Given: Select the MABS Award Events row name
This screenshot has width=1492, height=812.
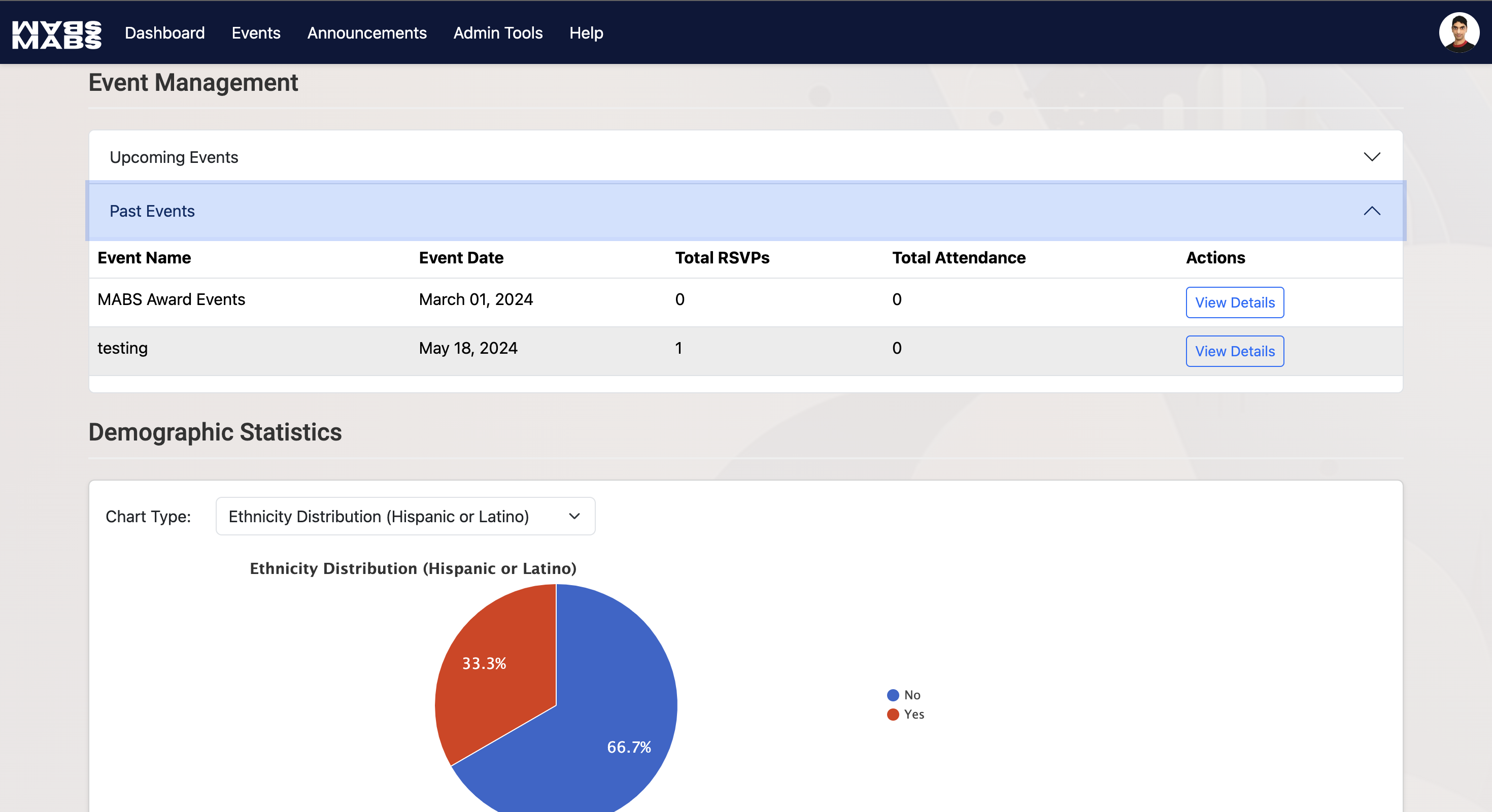Looking at the screenshot, I should 171,299.
